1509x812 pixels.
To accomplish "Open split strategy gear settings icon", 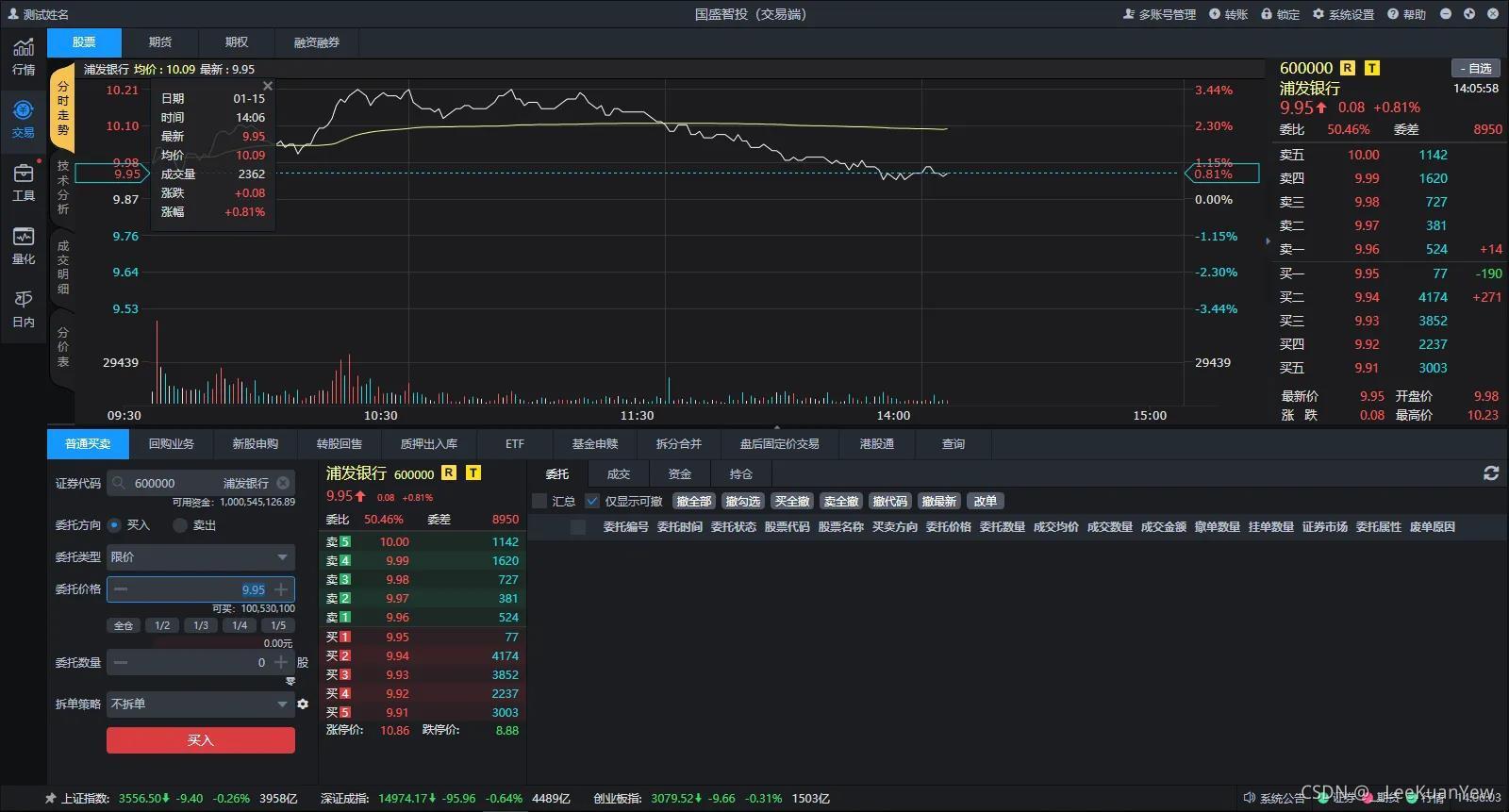I will point(303,704).
